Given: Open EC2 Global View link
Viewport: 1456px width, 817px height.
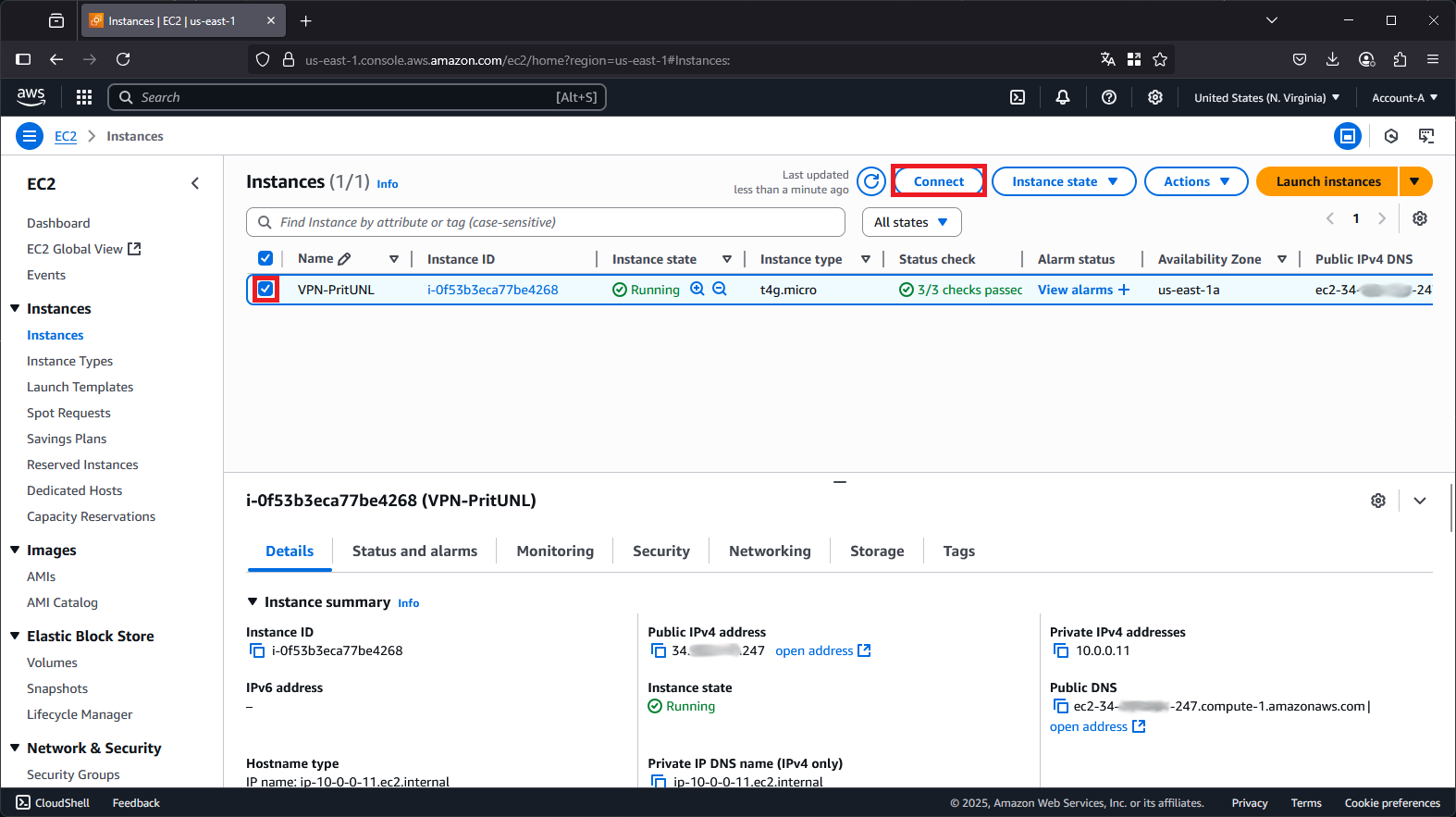Looking at the screenshot, I should pos(83,249).
